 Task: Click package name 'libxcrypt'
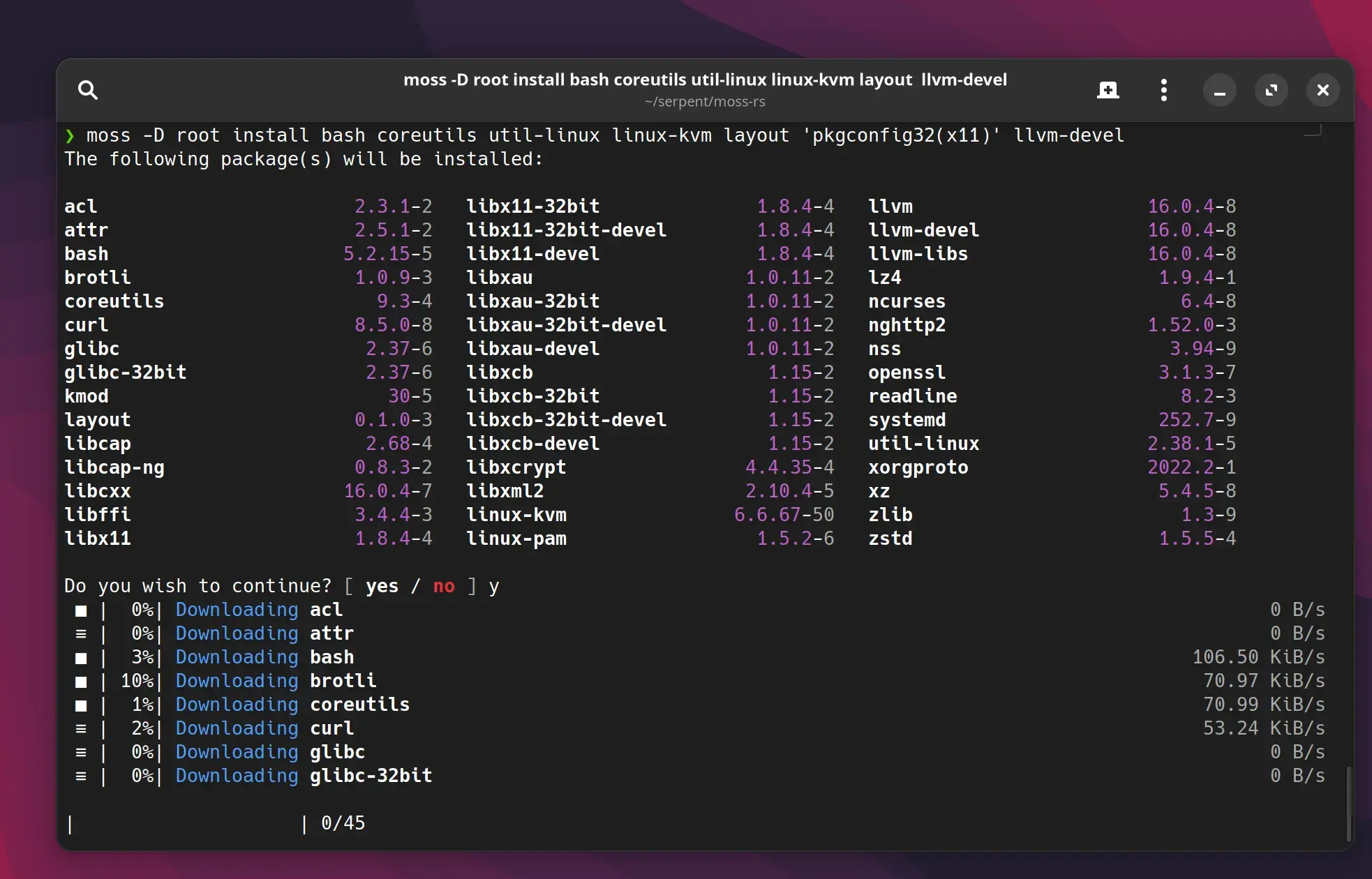(516, 468)
